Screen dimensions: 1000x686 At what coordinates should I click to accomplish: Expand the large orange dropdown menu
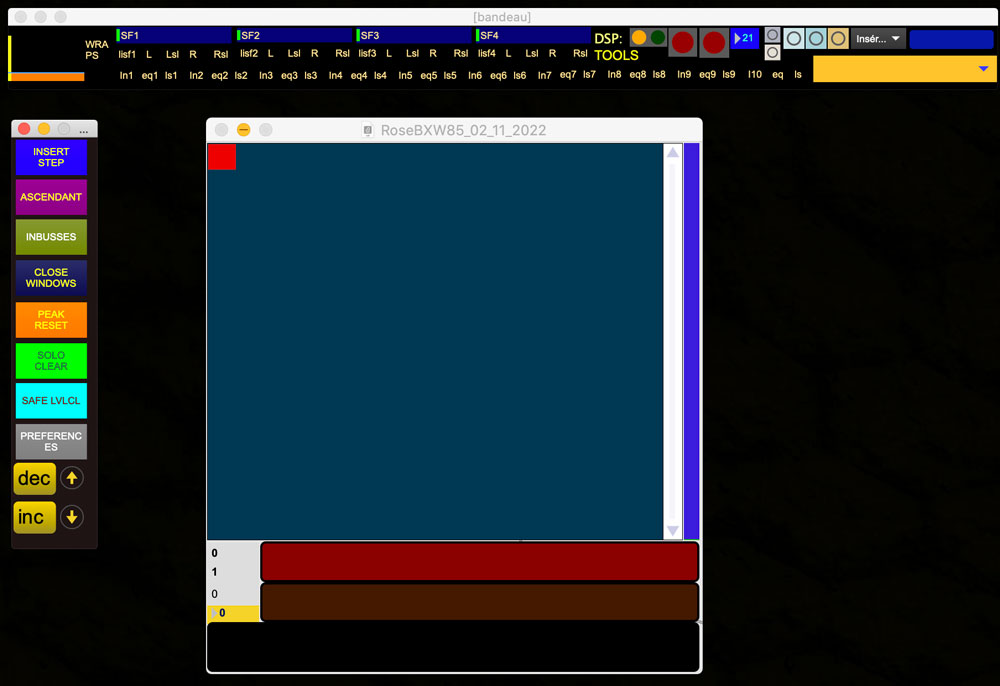click(905, 69)
